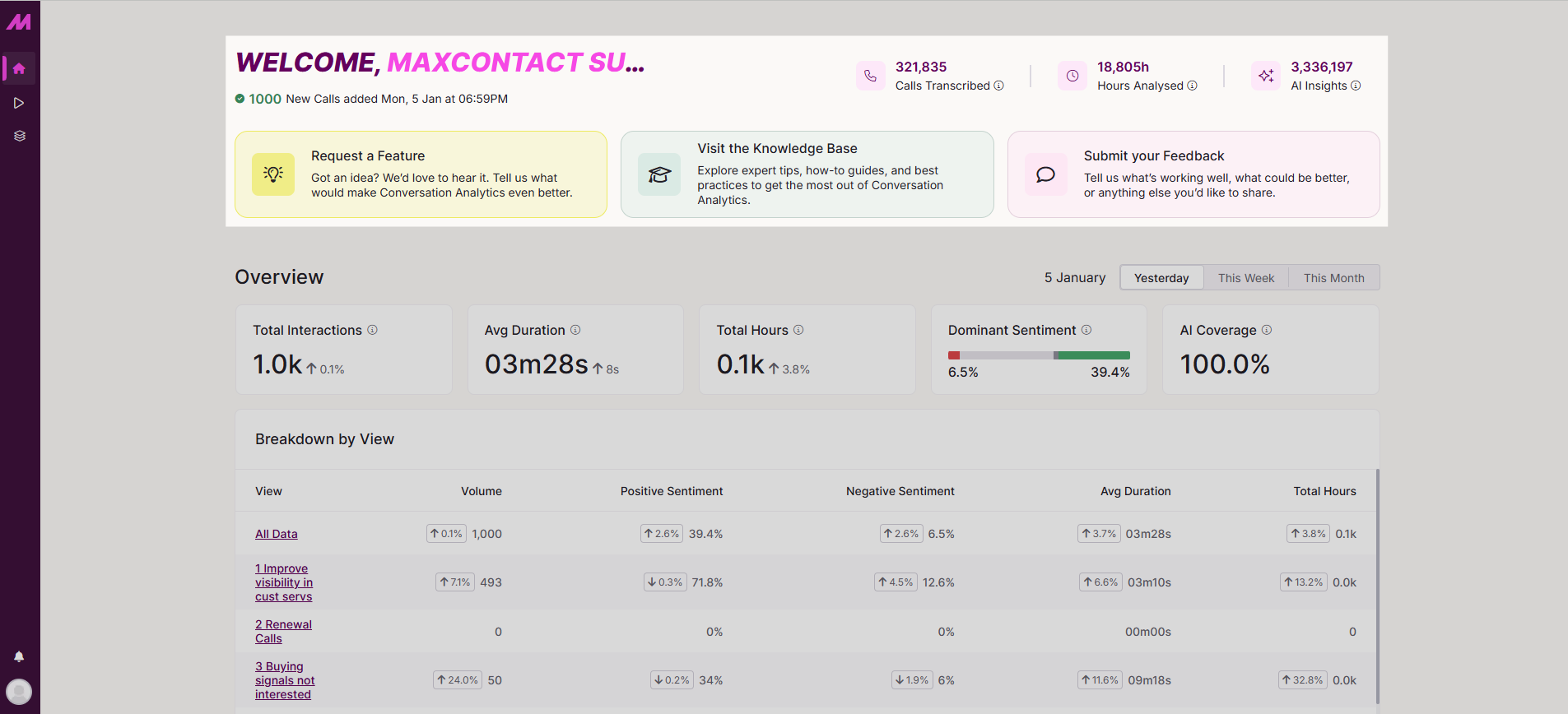Click the '24.0%' change badge in Buying signals row

(458, 680)
